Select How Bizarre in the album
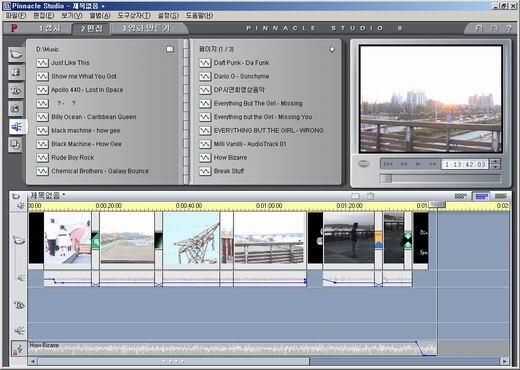The width and height of the screenshot is (520, 370). (230, 158)
